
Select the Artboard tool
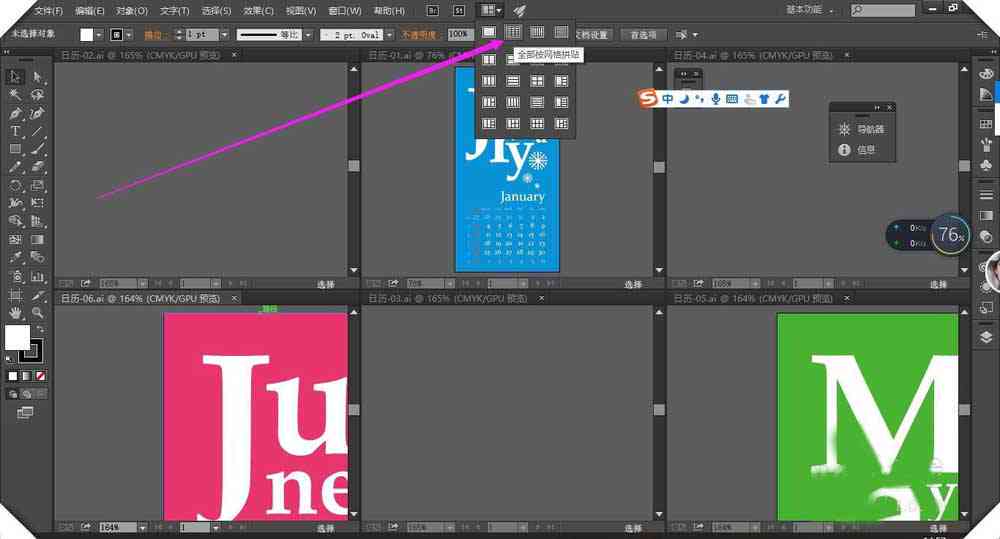coord(15,295)
